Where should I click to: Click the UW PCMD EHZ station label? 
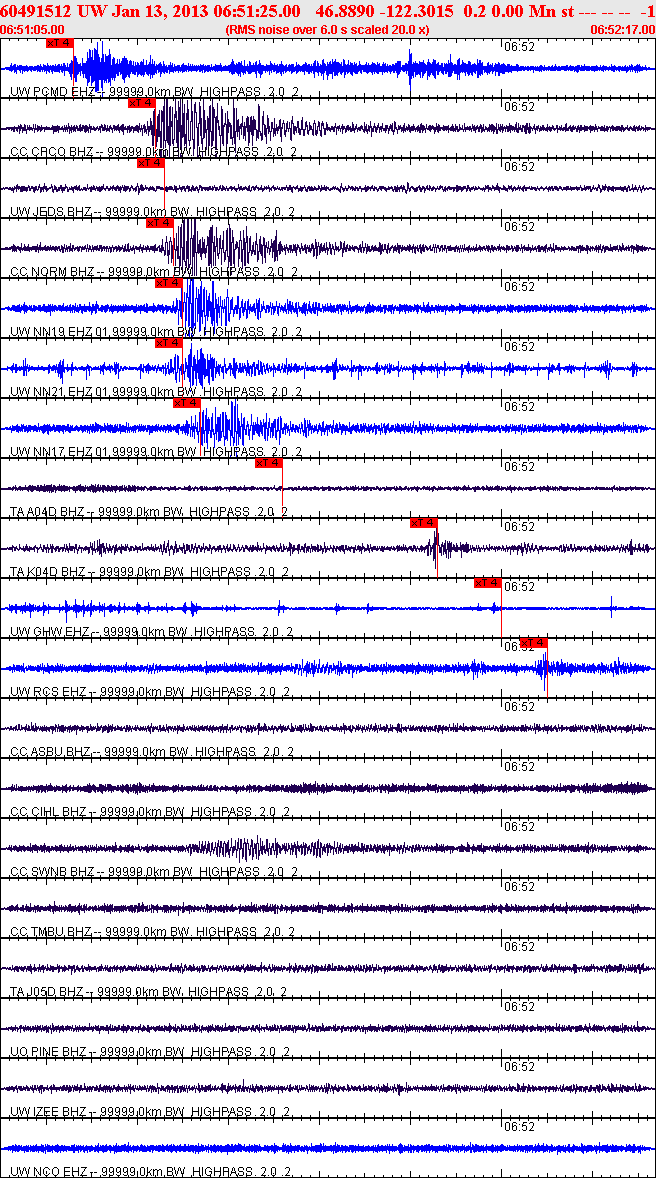[x=153, y=92]
